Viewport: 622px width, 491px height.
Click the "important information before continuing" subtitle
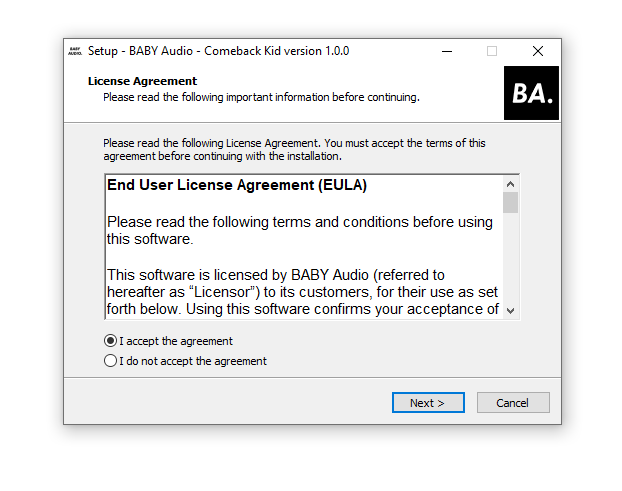click(261, 97)
